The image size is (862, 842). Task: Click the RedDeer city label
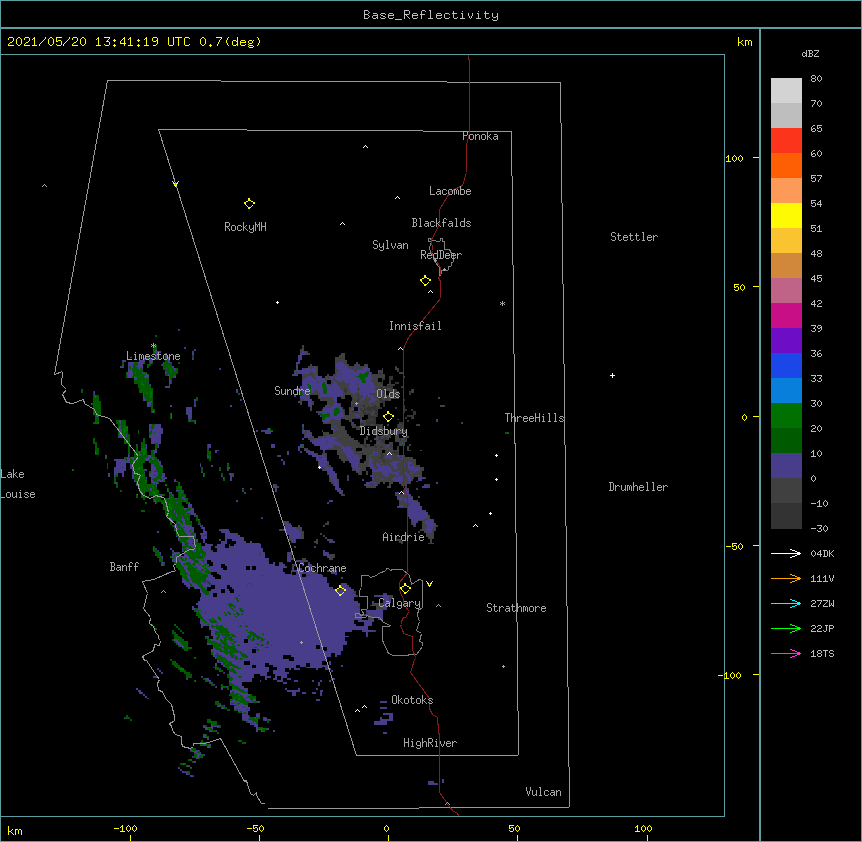coord(441,255)
